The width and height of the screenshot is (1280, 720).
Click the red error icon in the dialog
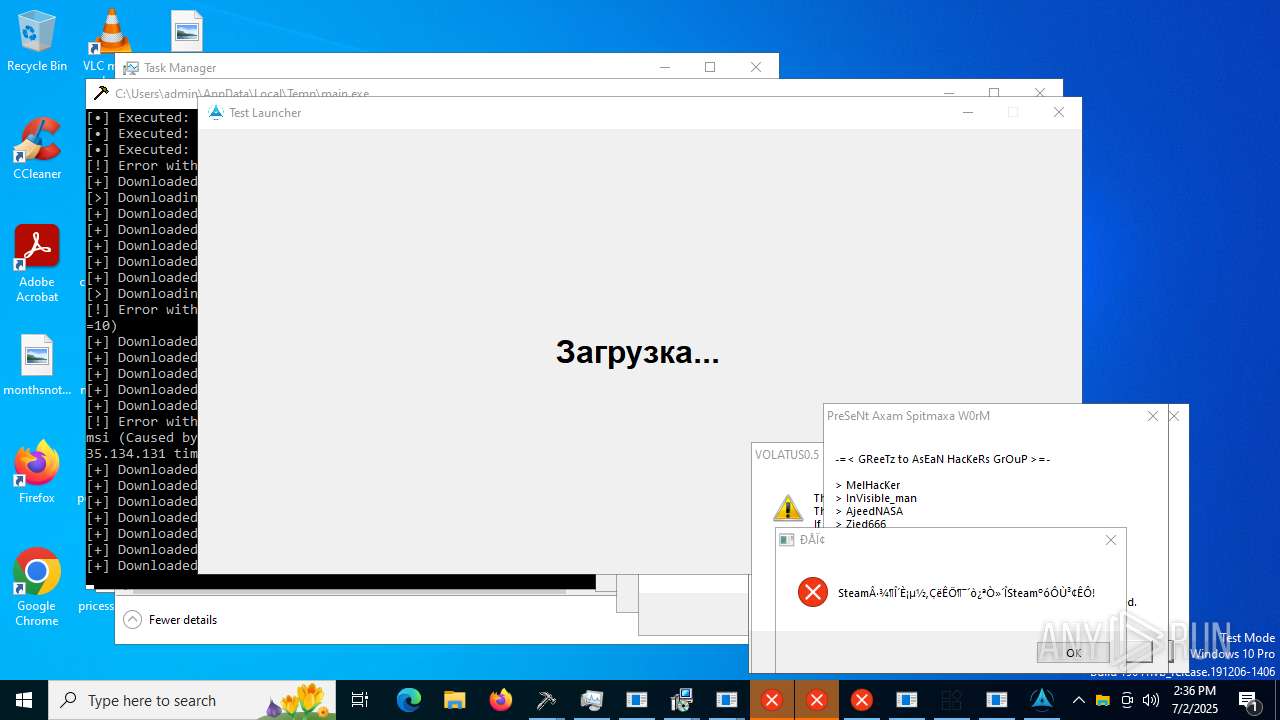(x=813, y=592)
